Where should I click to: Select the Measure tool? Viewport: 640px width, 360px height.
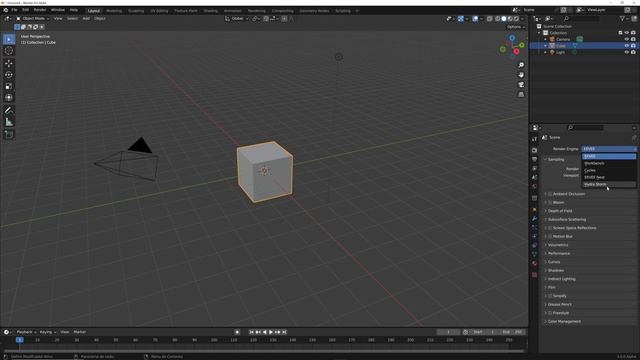[9, 122]
